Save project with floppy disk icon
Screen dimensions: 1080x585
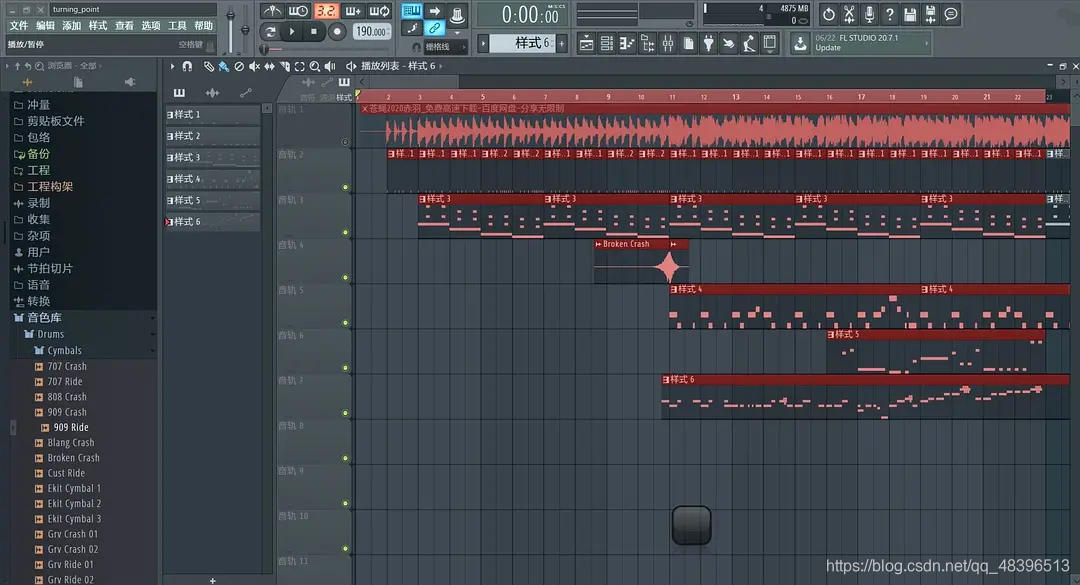coord(910,14)
